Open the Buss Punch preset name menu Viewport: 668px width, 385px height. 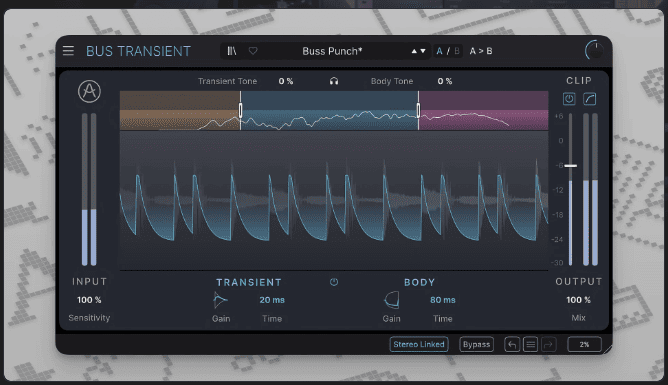[332, 51]
